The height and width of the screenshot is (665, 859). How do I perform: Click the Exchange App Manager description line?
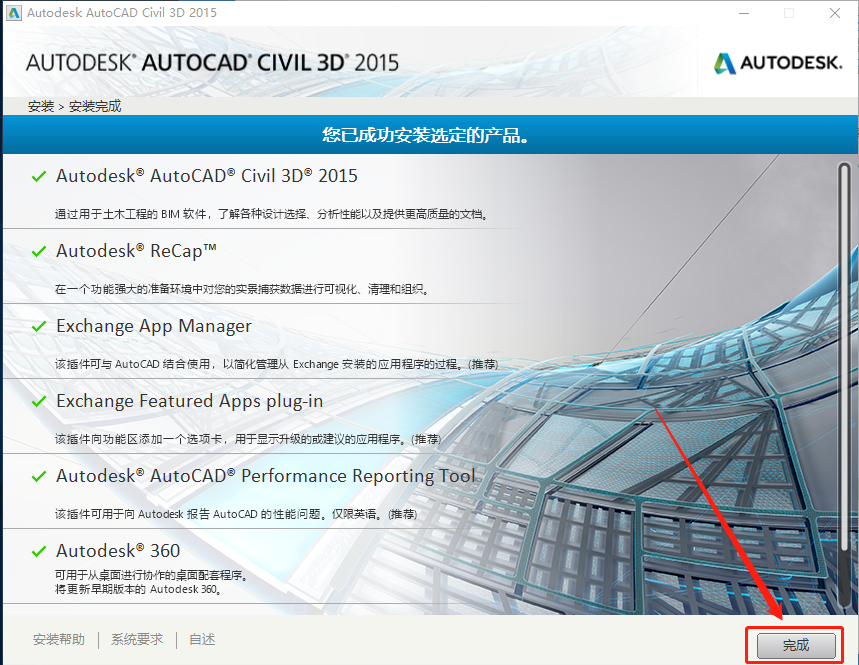tap(277, 364)
